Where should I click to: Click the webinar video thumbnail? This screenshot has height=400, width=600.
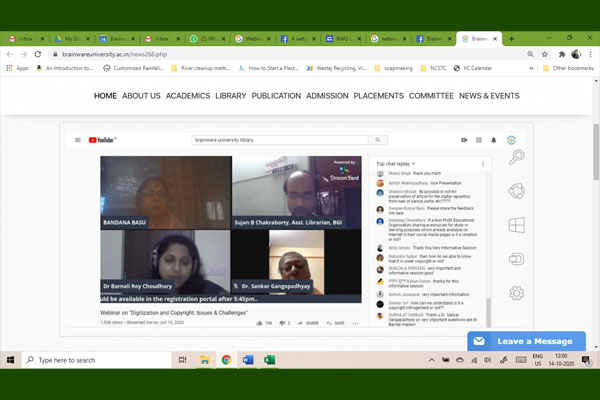[x=231, y=229]
